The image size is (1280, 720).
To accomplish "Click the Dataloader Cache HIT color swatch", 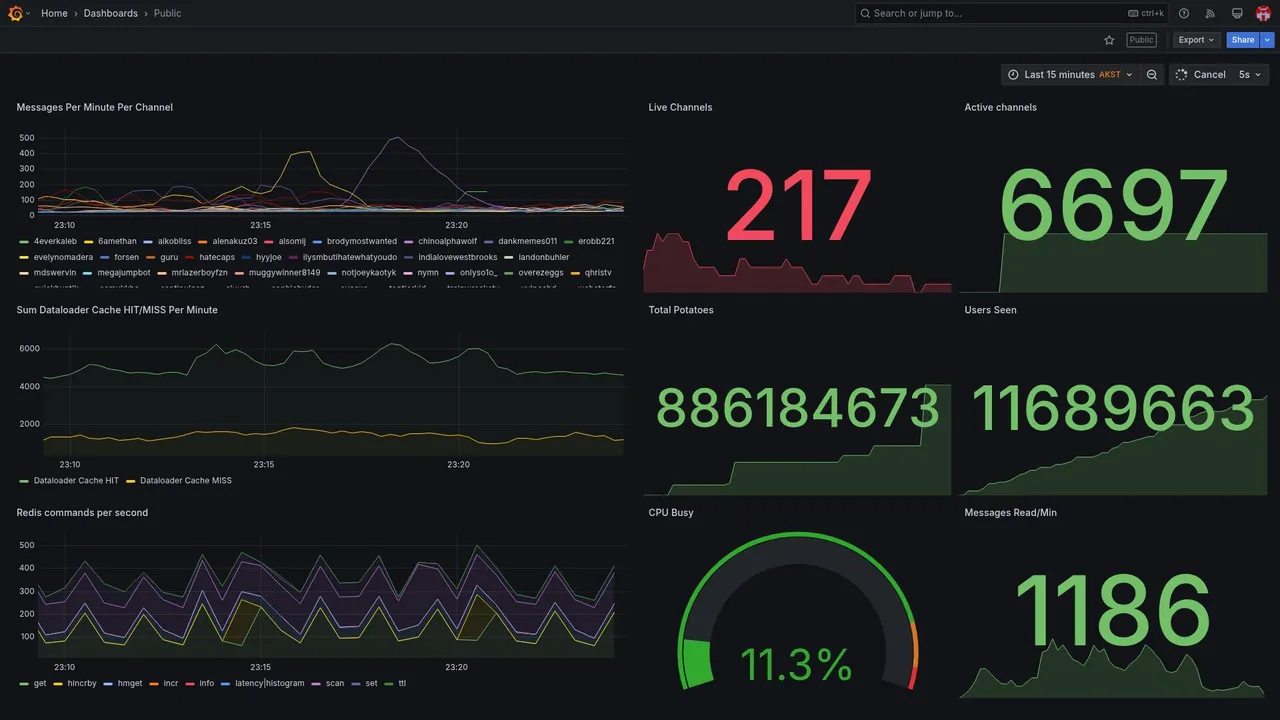I will [24, 481].
